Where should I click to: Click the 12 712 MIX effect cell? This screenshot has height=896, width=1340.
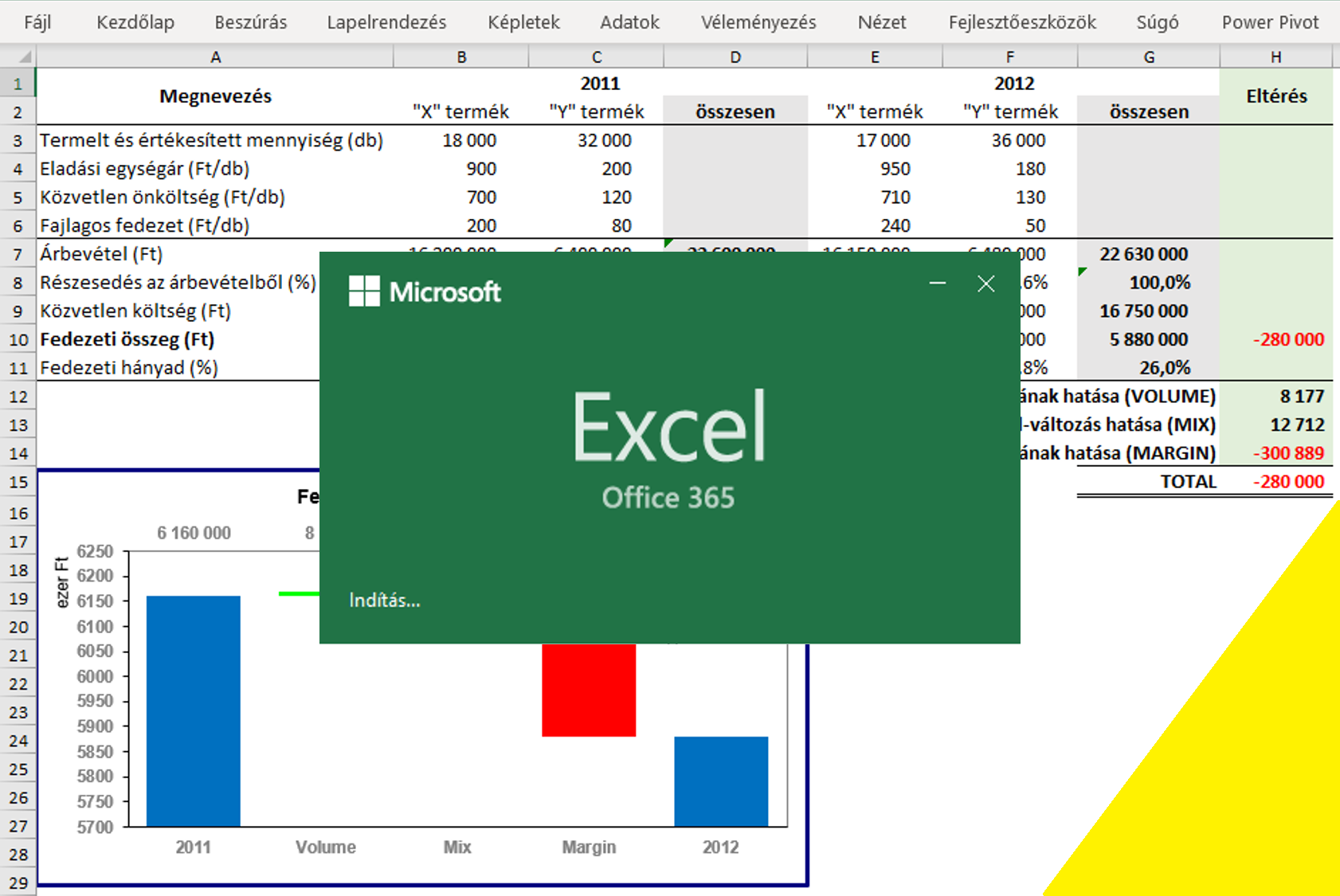(x=1276, y=425)
